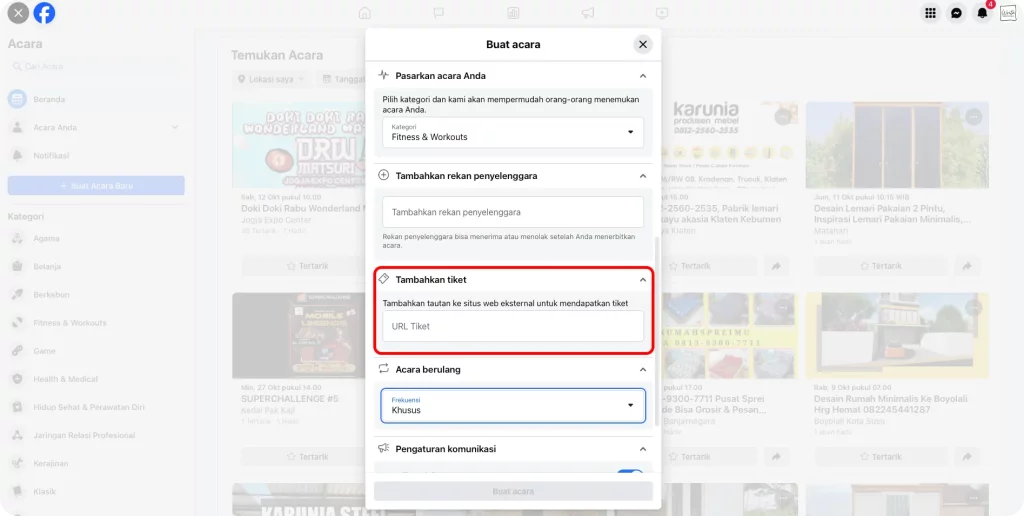Viewport: 1024px width, 516px height.
Task: Open the Home feed icon in top navigation
Action: (x=364, y=13)
